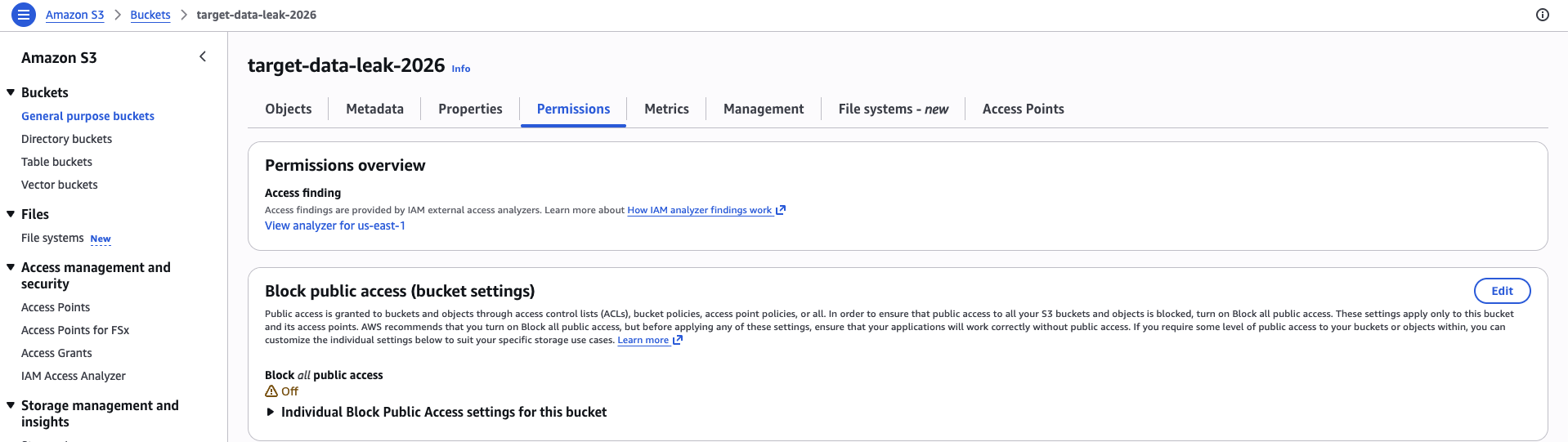The image size is (1568, 442).
Task: Open the Properties tab
Action: coord(470,109)
